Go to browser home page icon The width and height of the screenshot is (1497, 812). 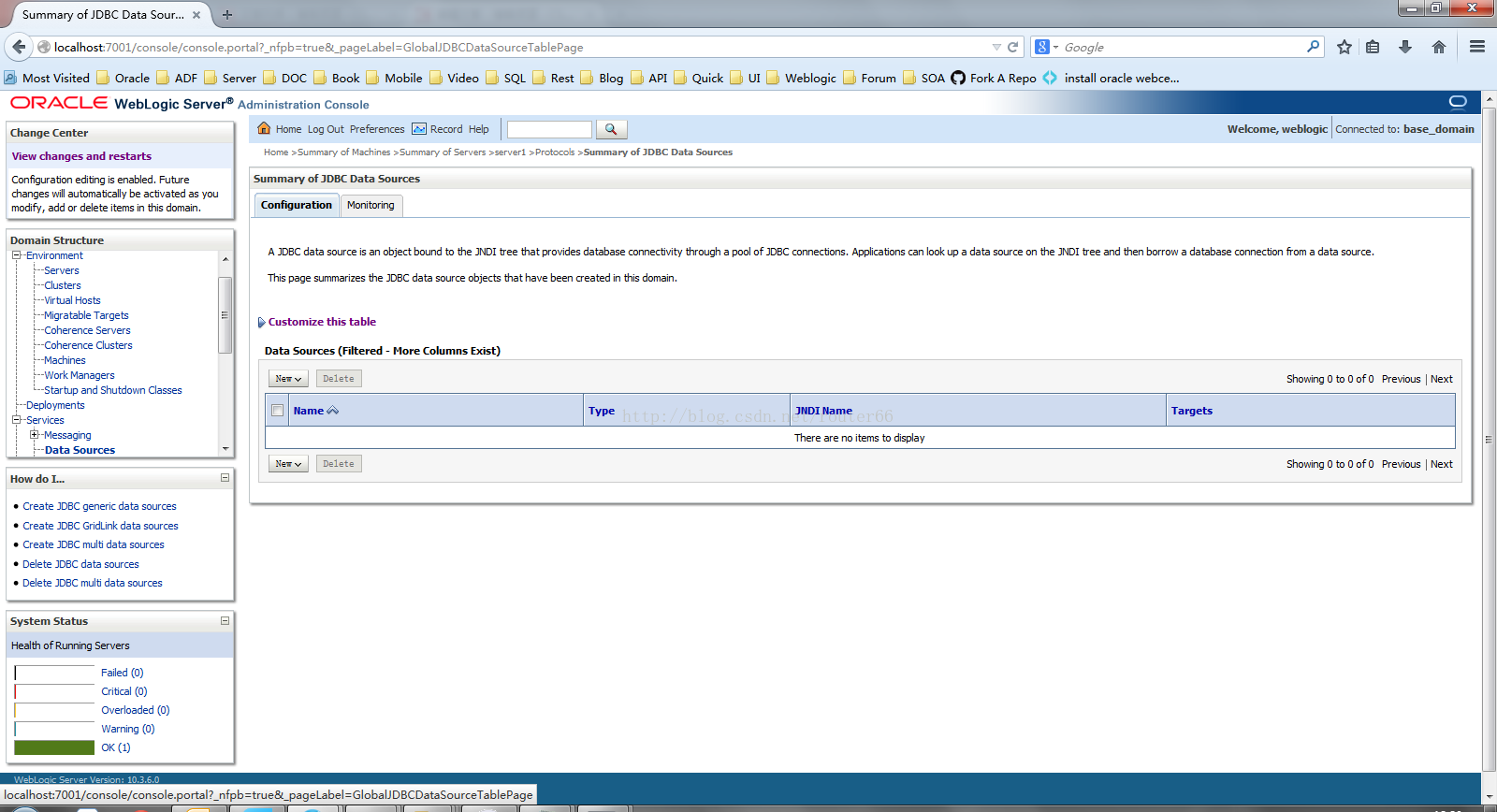coord(1439,47)
